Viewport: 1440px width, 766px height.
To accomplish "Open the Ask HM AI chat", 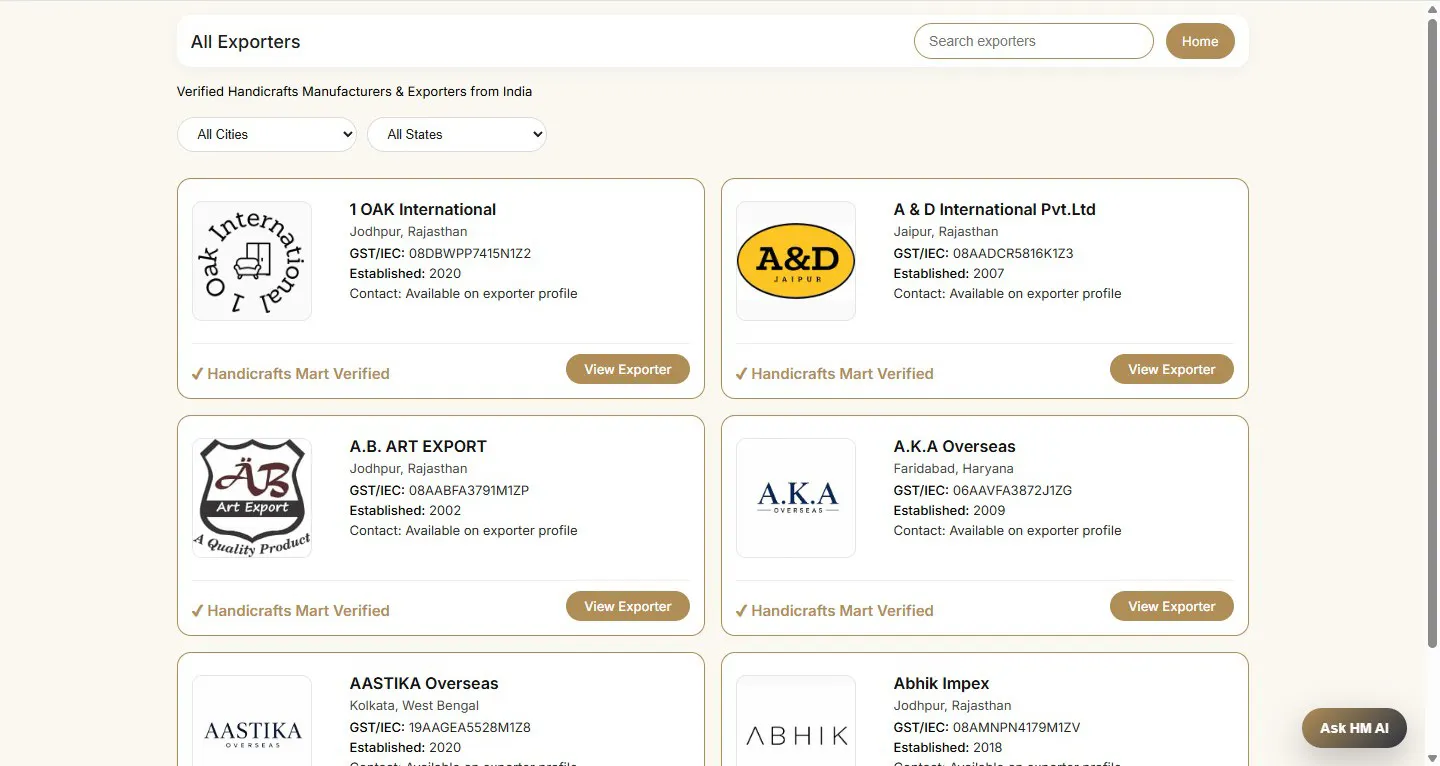I will tap(1354, 728).
